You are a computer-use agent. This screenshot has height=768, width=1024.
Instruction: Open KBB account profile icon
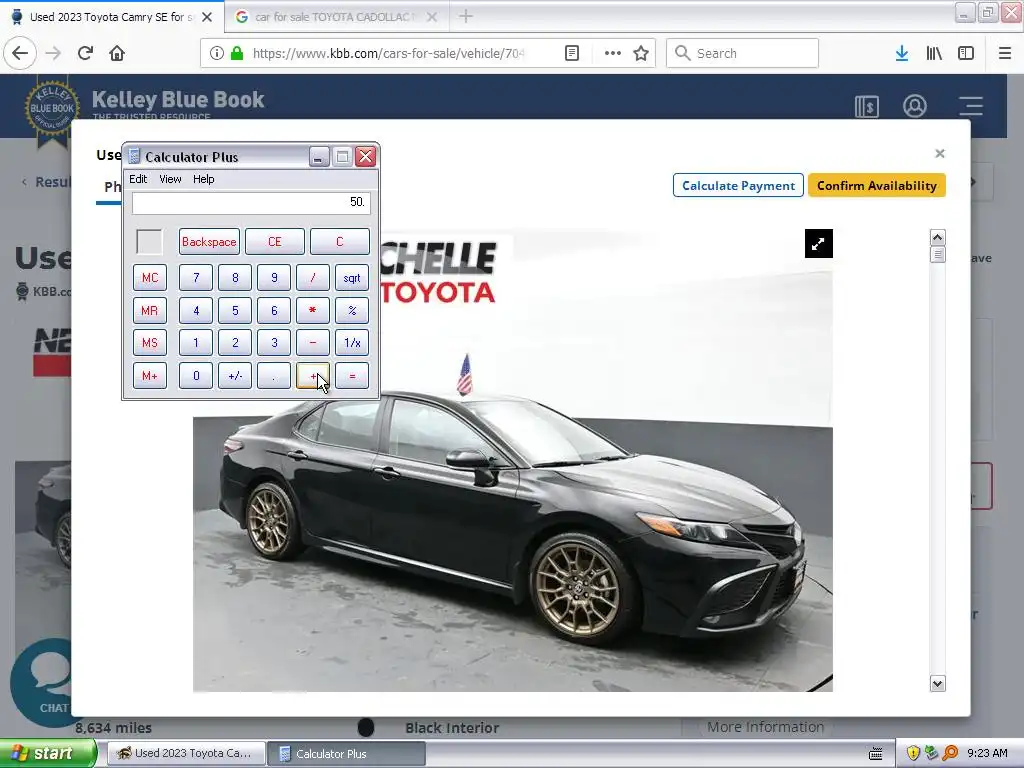(x=914, y=106)
